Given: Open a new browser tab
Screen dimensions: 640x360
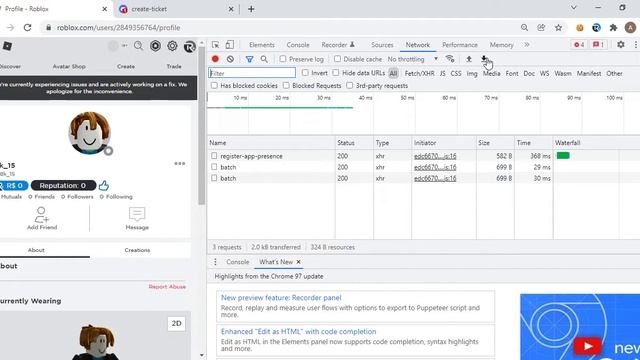Looking at the screenshot, I should 251,9.
